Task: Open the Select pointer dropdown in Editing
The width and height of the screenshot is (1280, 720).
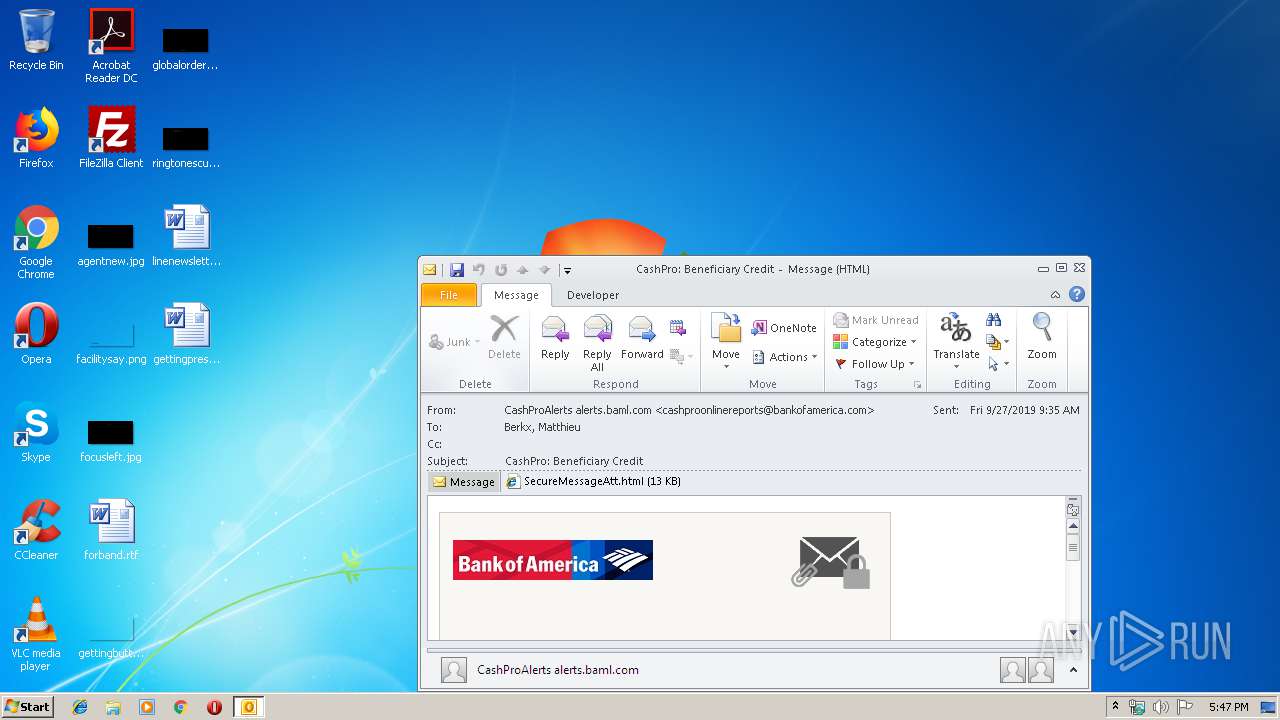Action: pyautogui.click(x=997, y=364)
